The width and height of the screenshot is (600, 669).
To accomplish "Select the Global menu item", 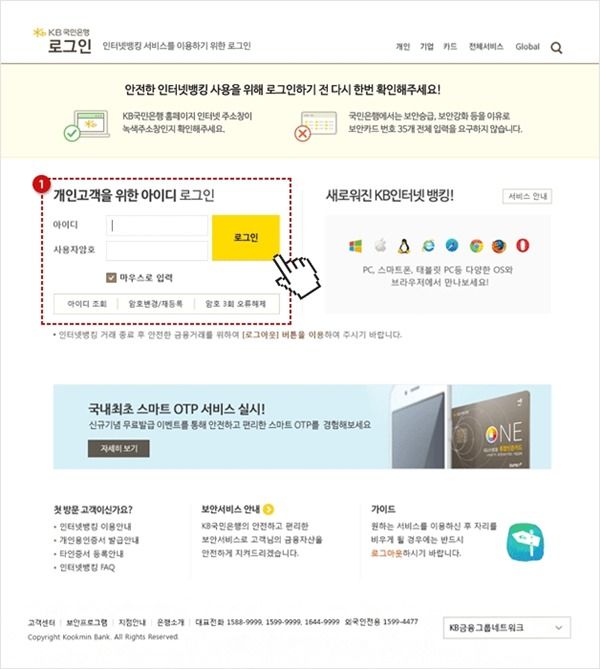I will pos(527,47).
